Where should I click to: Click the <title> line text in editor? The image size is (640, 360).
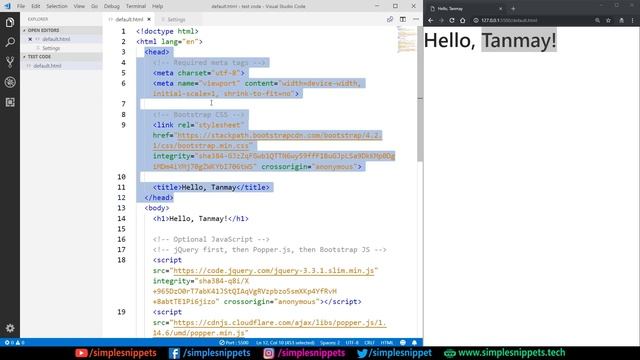click(211, 187)
